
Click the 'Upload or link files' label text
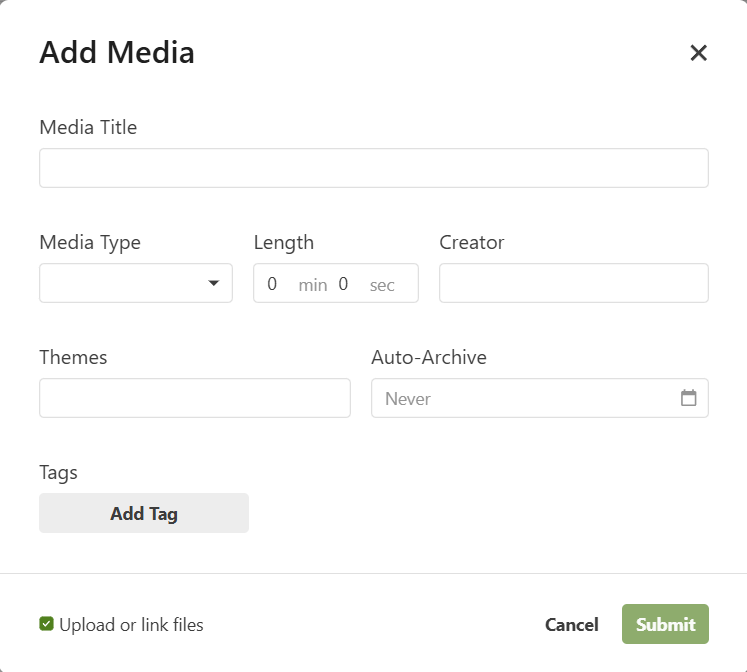131,625
